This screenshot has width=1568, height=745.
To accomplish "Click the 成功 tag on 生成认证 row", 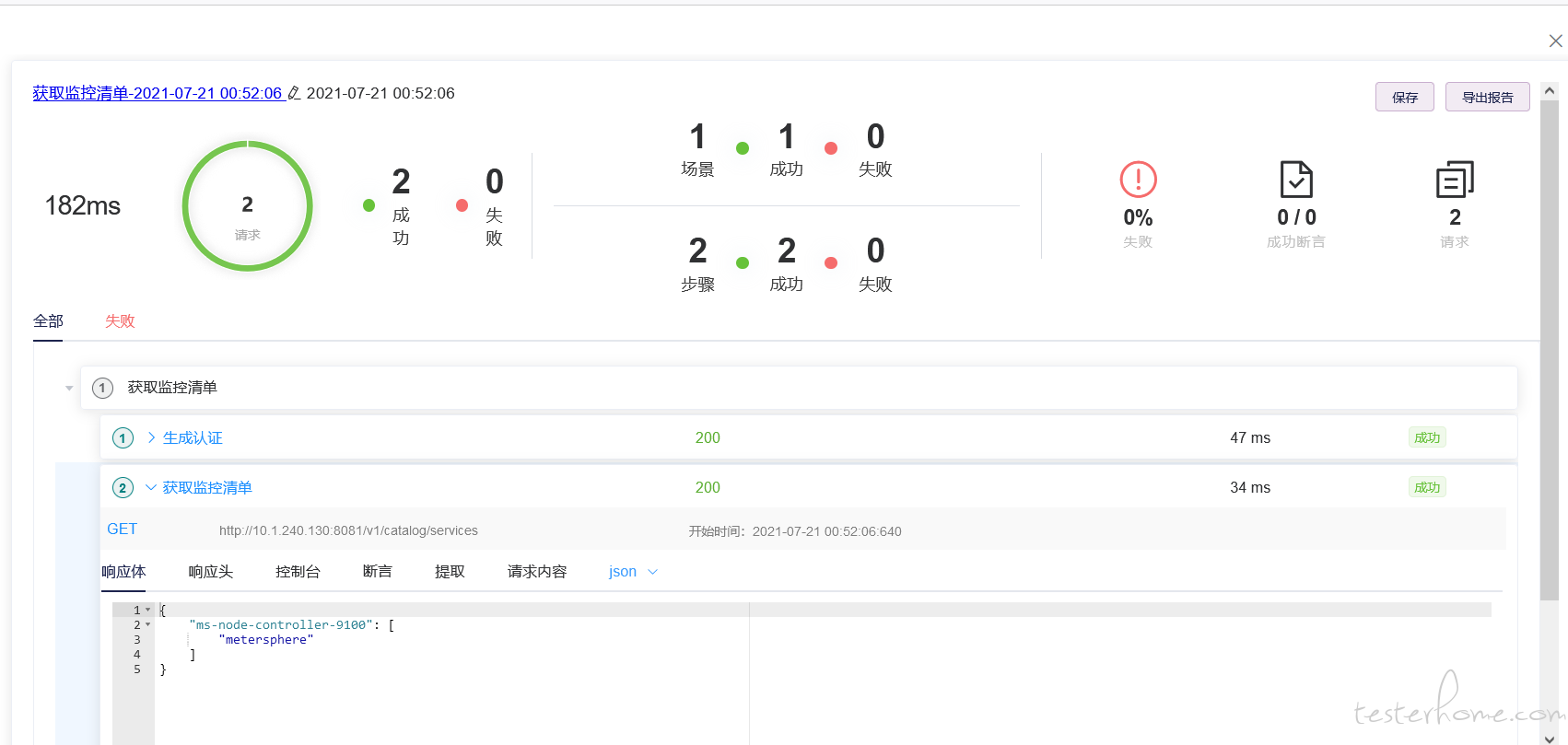I will click(x=1427, y=437).
